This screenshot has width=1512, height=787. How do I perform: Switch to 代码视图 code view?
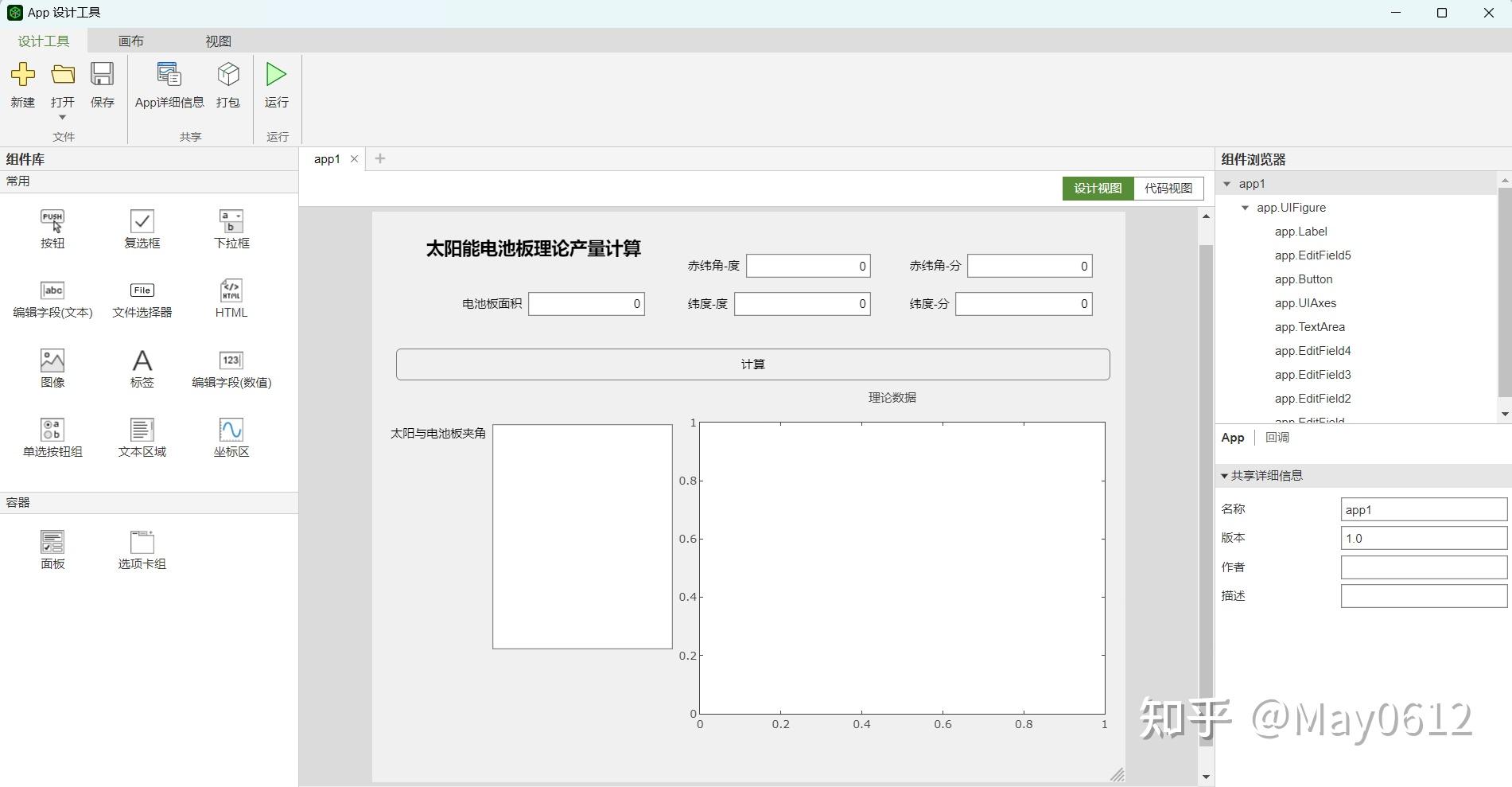pos(1168,189)
